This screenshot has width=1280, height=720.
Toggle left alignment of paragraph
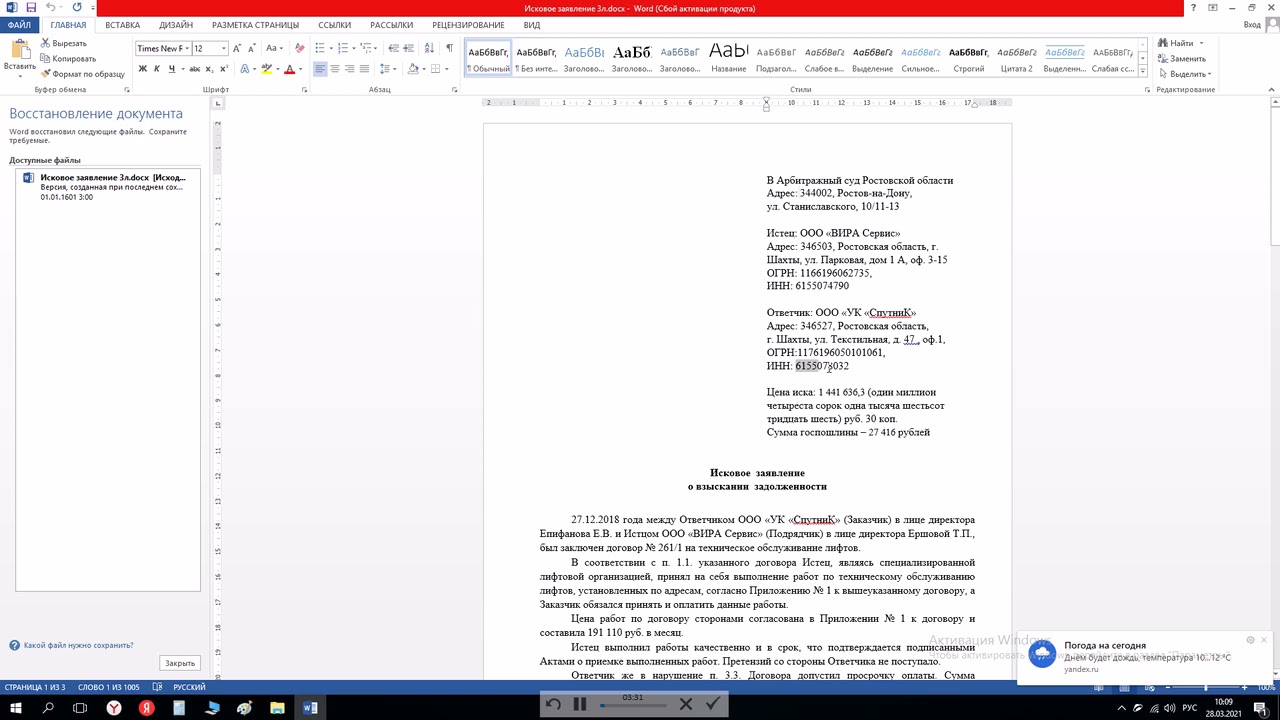(x=320, y=69)
